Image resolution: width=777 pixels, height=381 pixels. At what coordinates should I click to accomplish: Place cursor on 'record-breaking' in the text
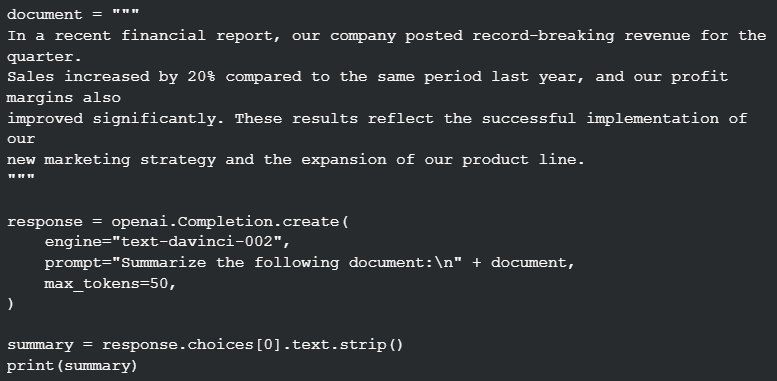point(543,36)
